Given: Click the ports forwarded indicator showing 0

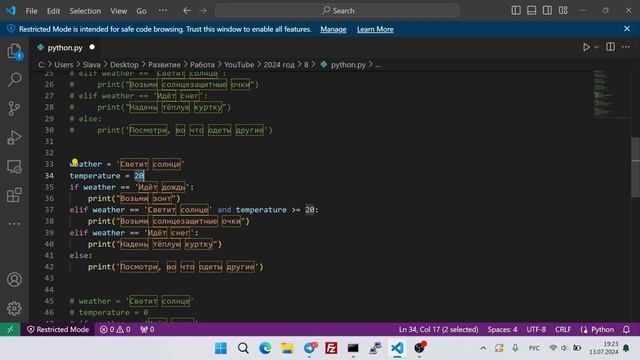Looking at the screenshot, I should [147, 329].
